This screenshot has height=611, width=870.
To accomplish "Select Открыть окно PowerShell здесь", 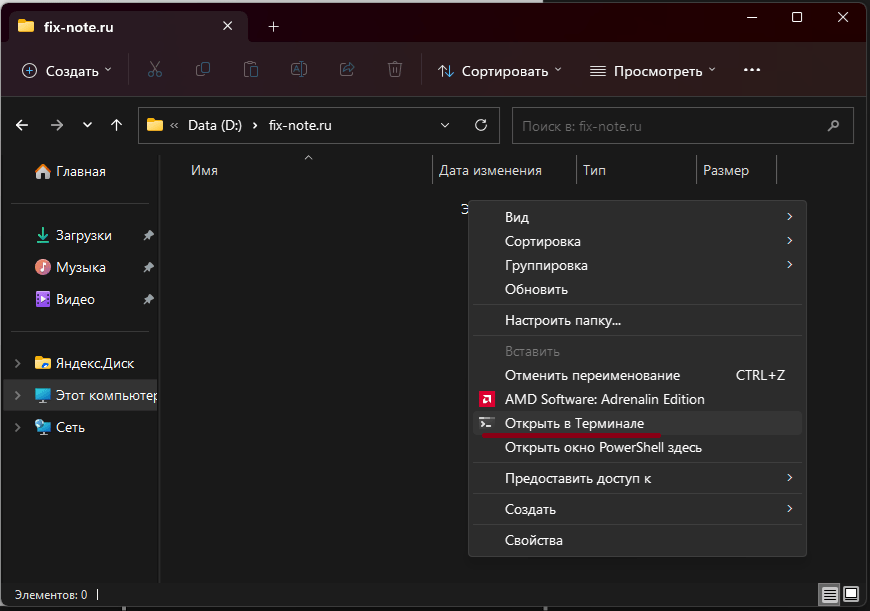I will [x=637, y=447].
